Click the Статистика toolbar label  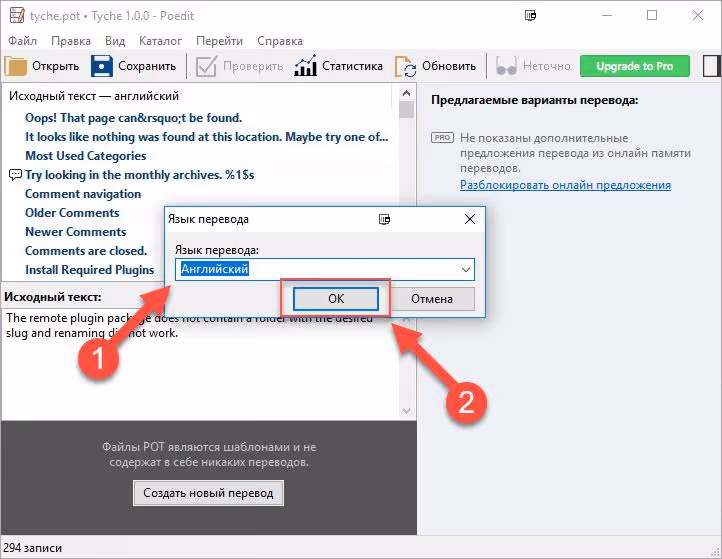(352, 66)
